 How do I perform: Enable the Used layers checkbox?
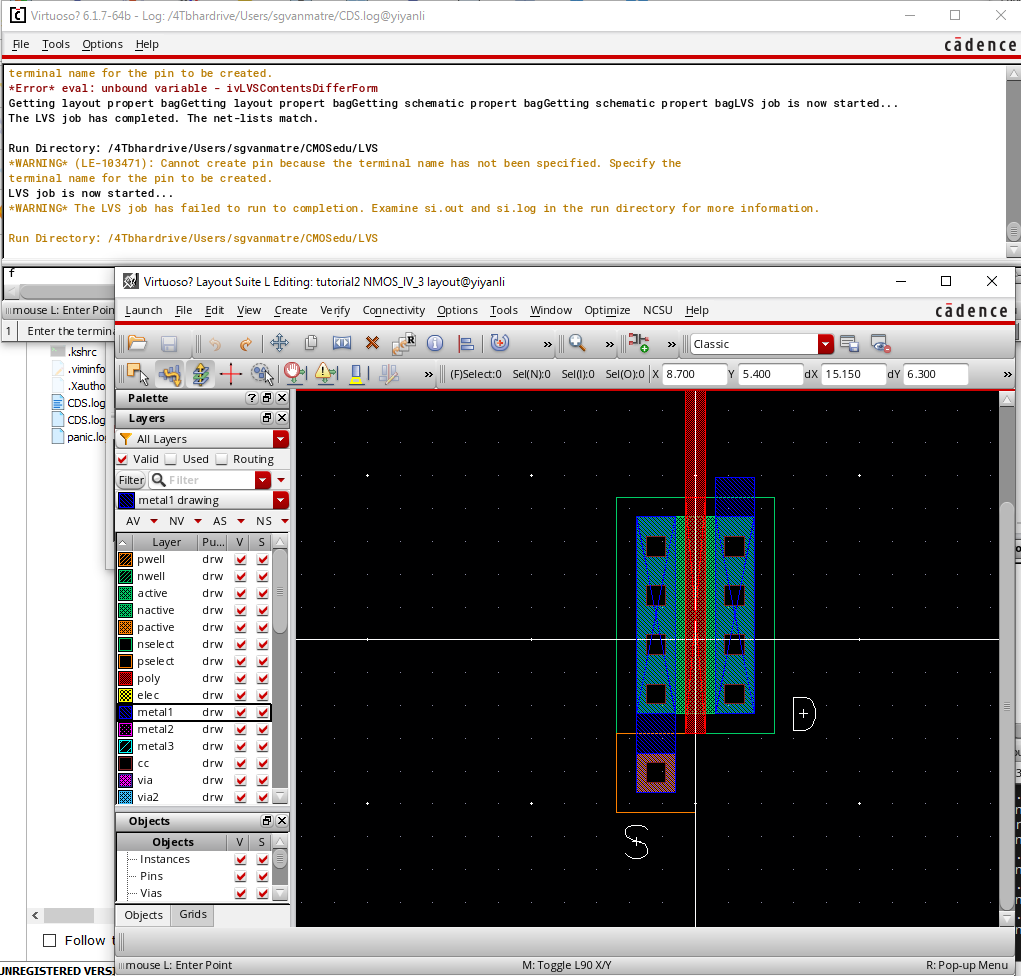click(171, 459)
